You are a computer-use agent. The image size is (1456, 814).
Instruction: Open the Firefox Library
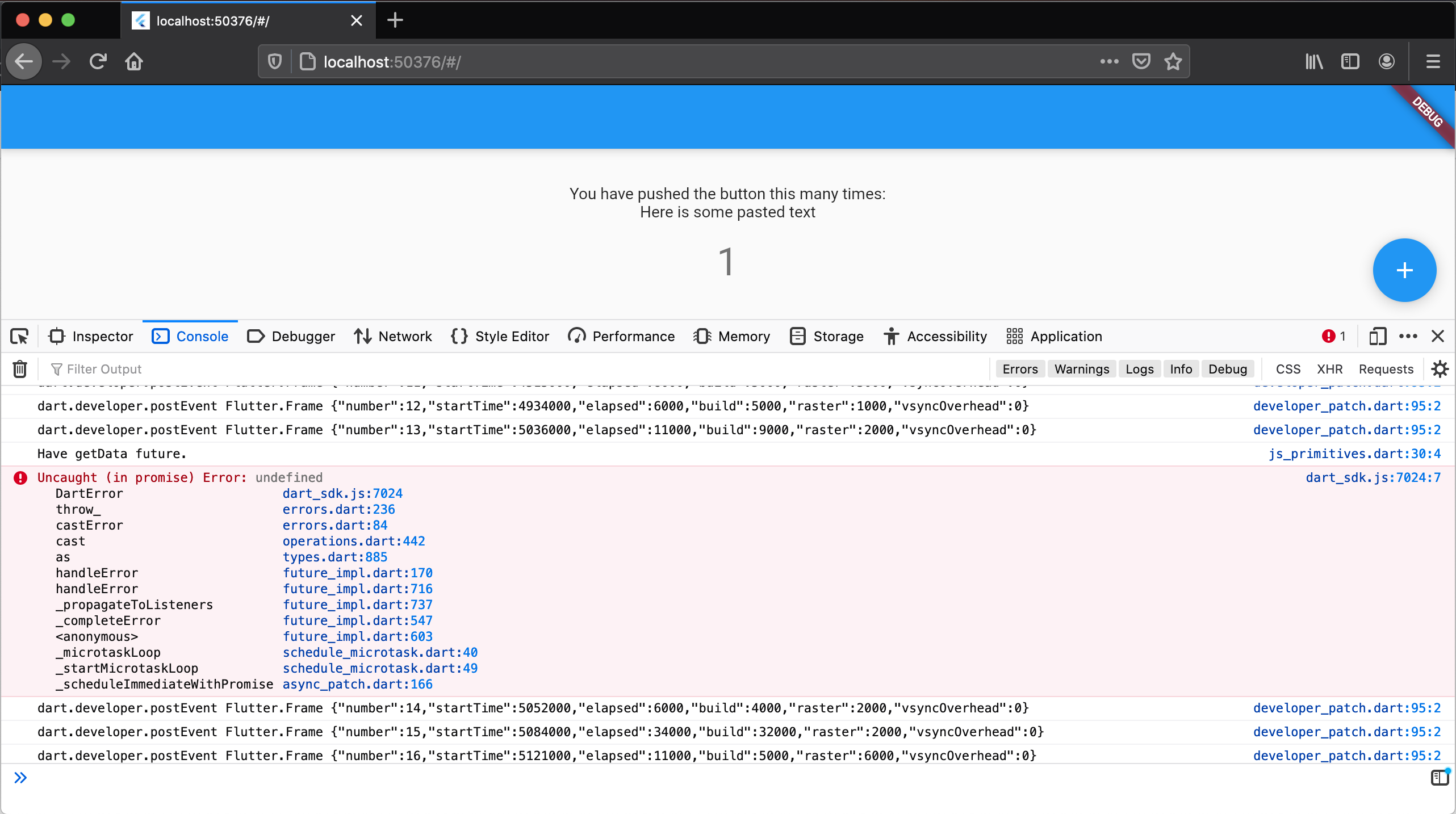click(x=1313, y=61)
